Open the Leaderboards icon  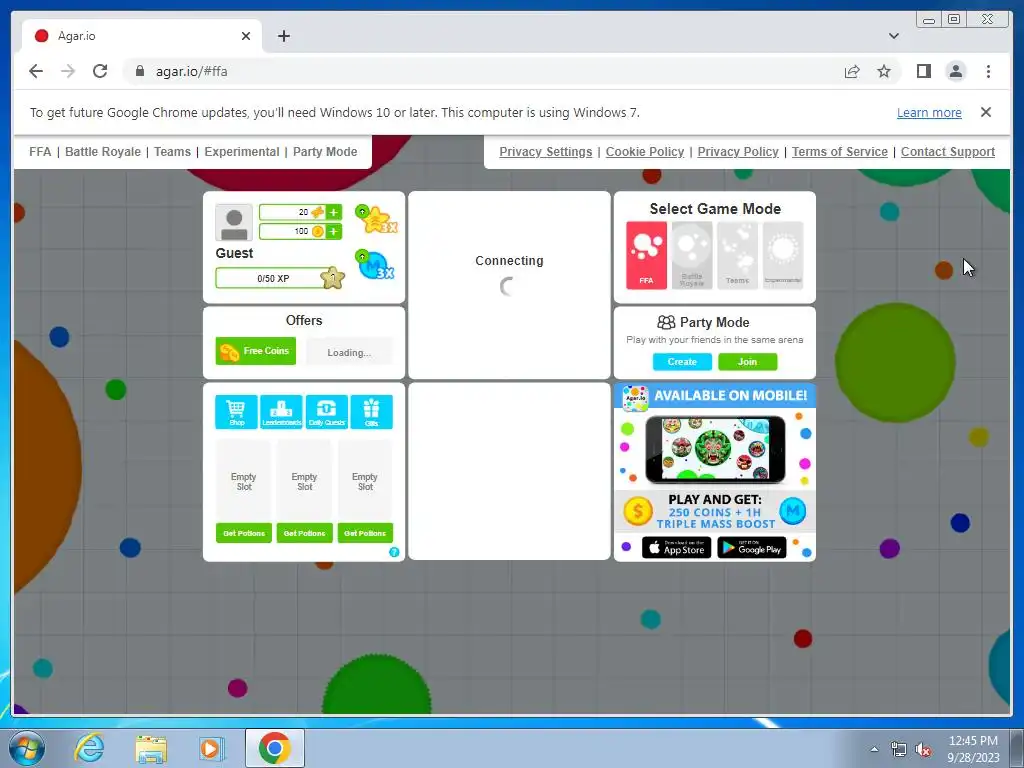coord(281,411)
